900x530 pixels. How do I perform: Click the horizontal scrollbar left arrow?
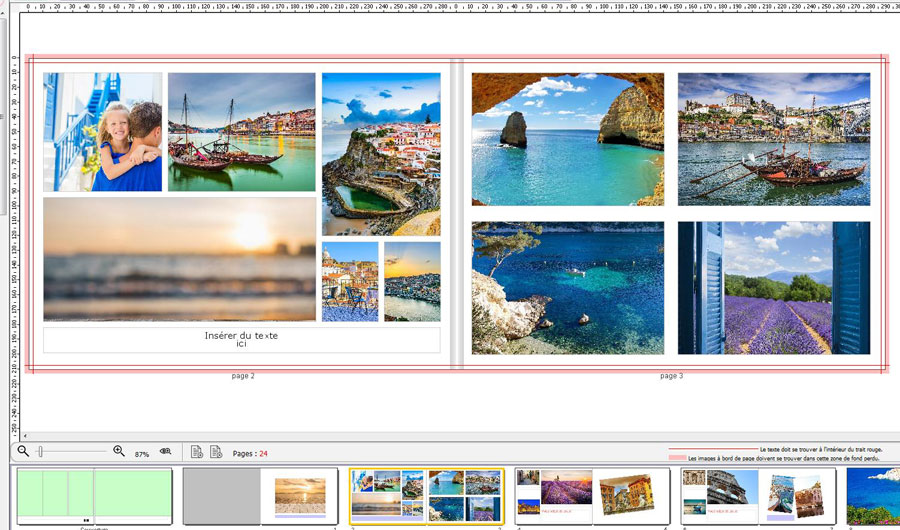[25, 436]
